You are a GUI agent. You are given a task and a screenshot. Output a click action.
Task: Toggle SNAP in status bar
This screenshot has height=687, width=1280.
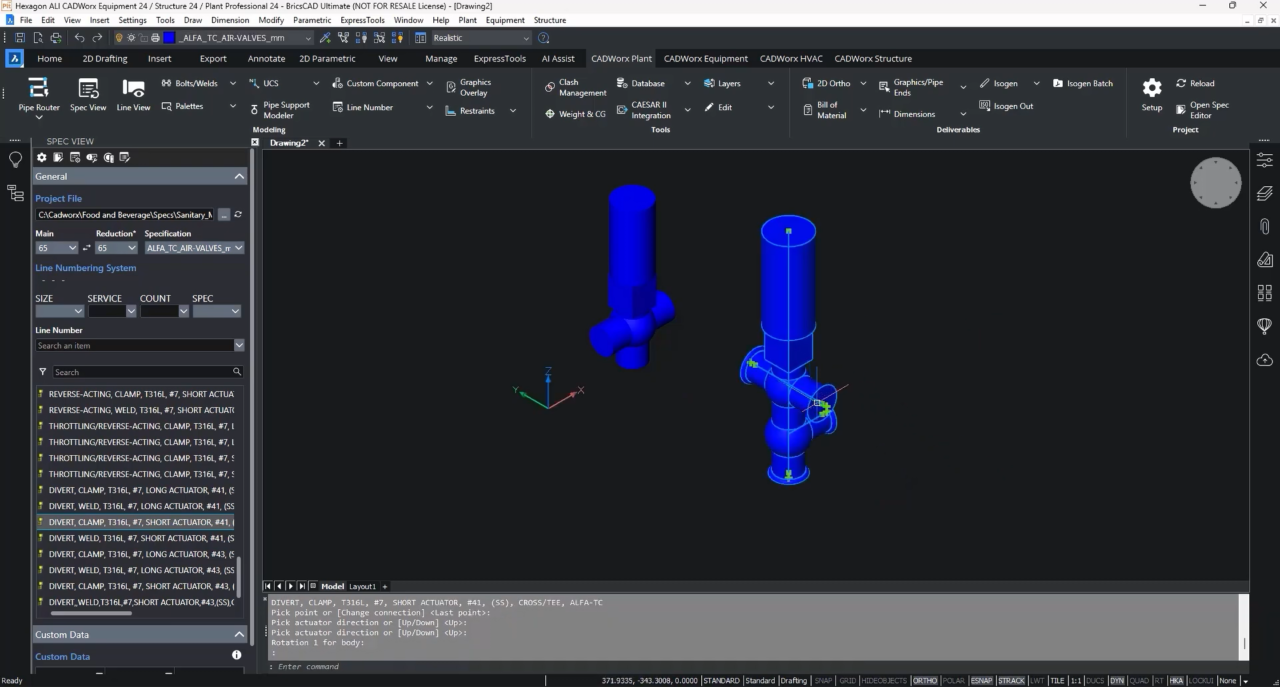823,681
